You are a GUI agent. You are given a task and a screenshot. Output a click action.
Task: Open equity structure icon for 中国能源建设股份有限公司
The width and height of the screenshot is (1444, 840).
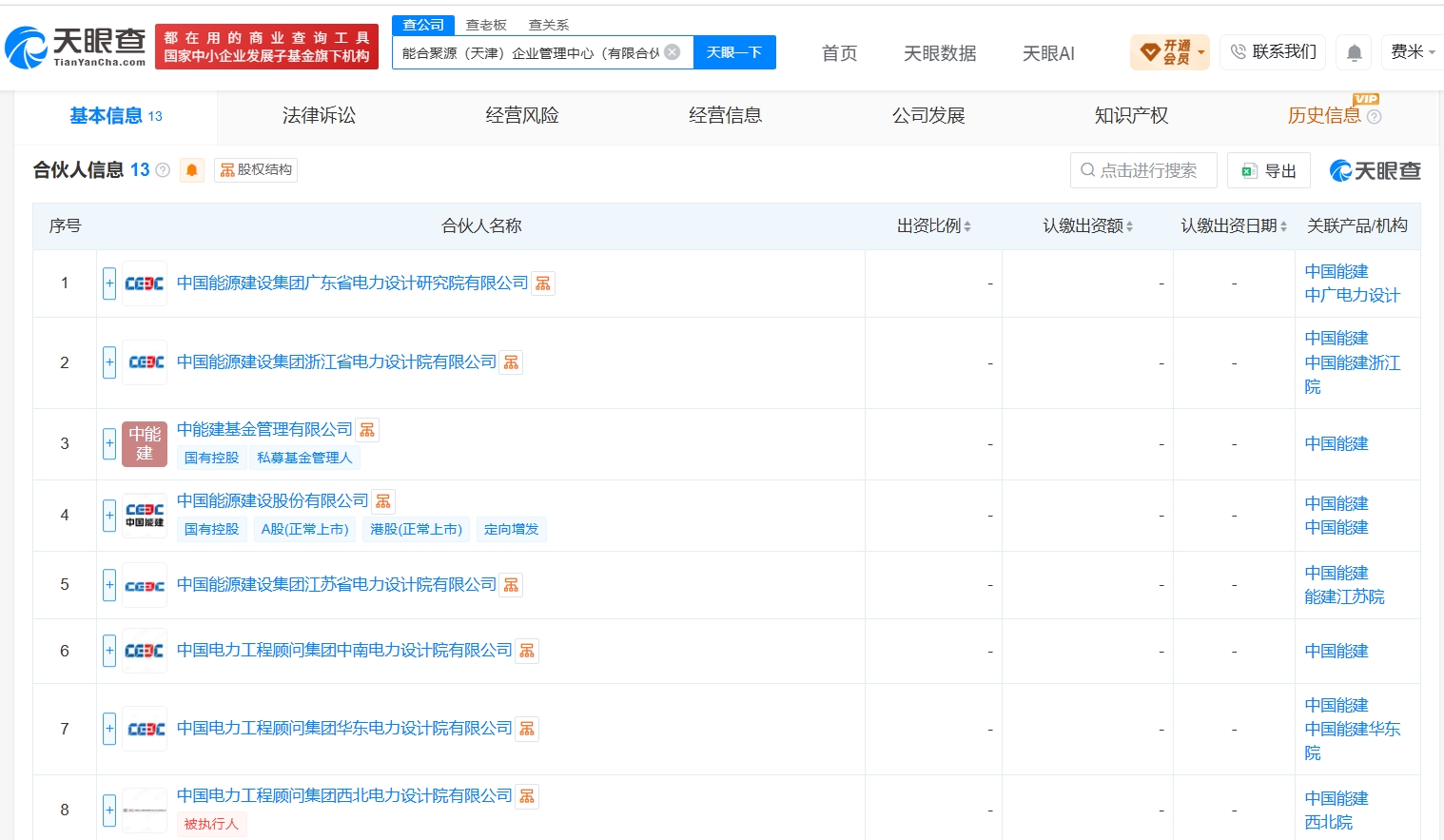tap(383, 501)
